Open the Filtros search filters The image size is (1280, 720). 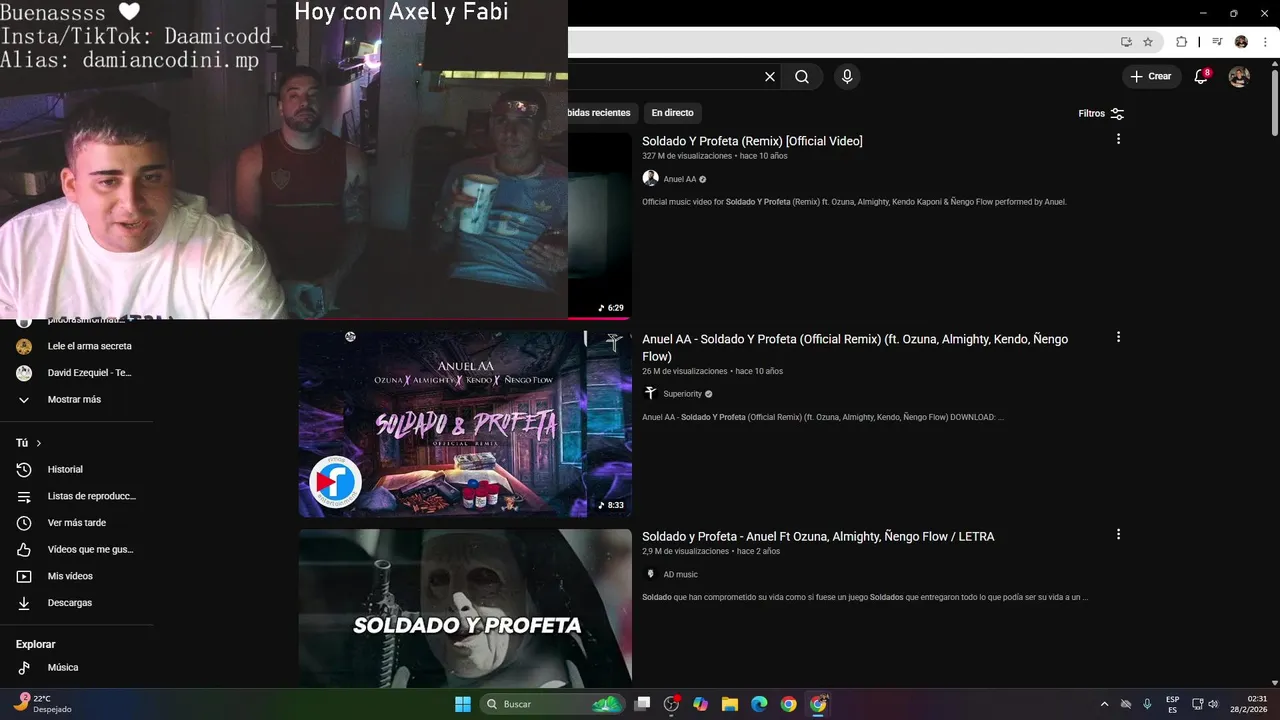pos(1101,114)
